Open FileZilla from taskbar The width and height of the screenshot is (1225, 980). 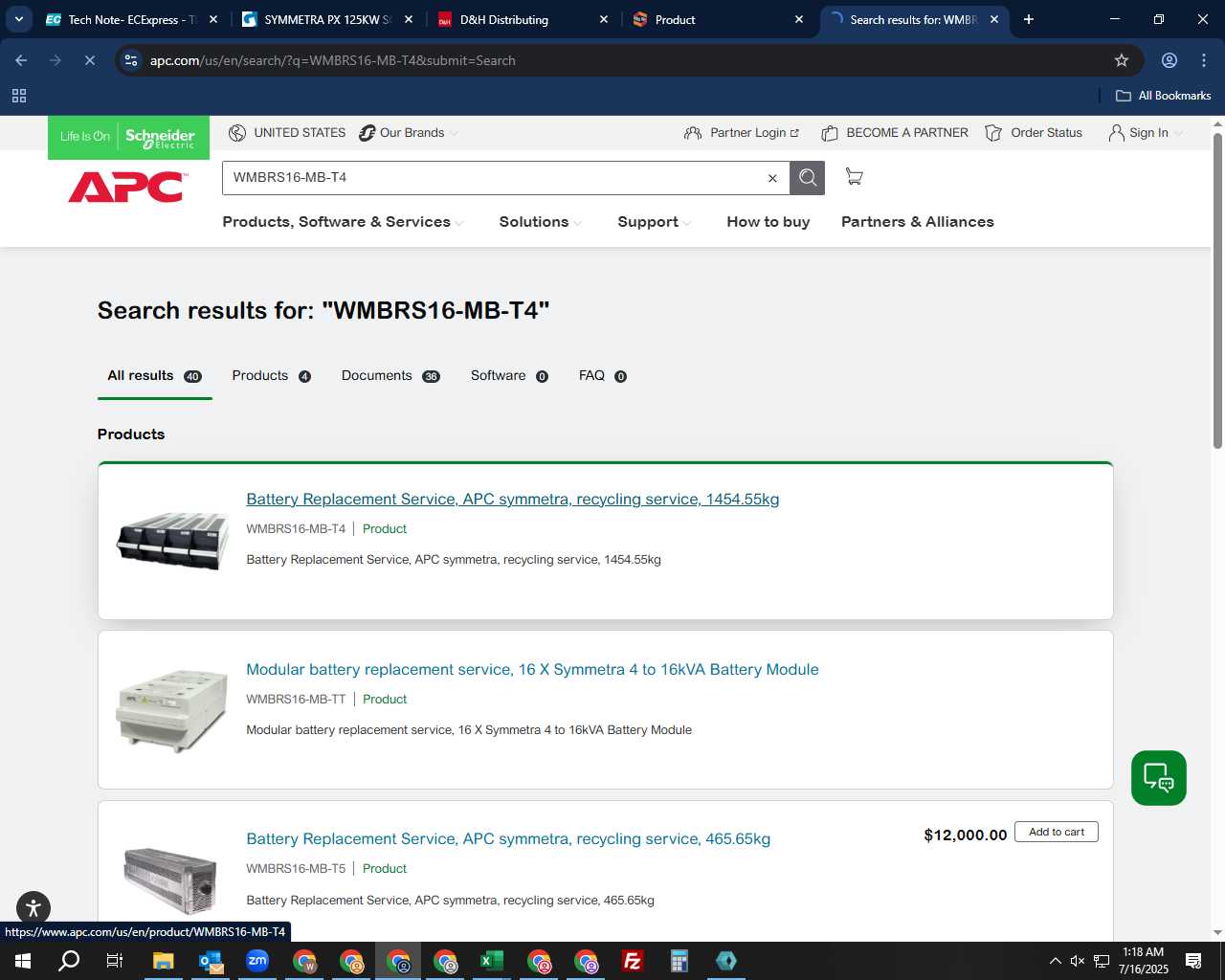(632, 961)
